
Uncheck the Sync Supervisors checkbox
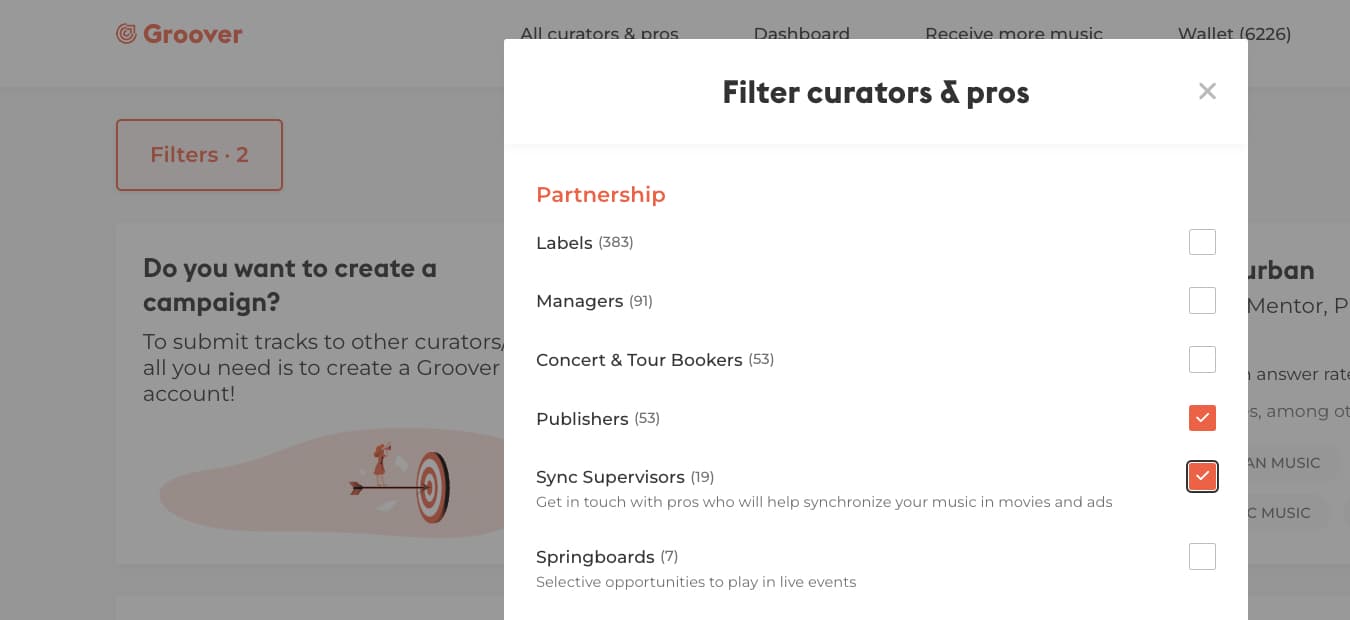point(1202,477)
